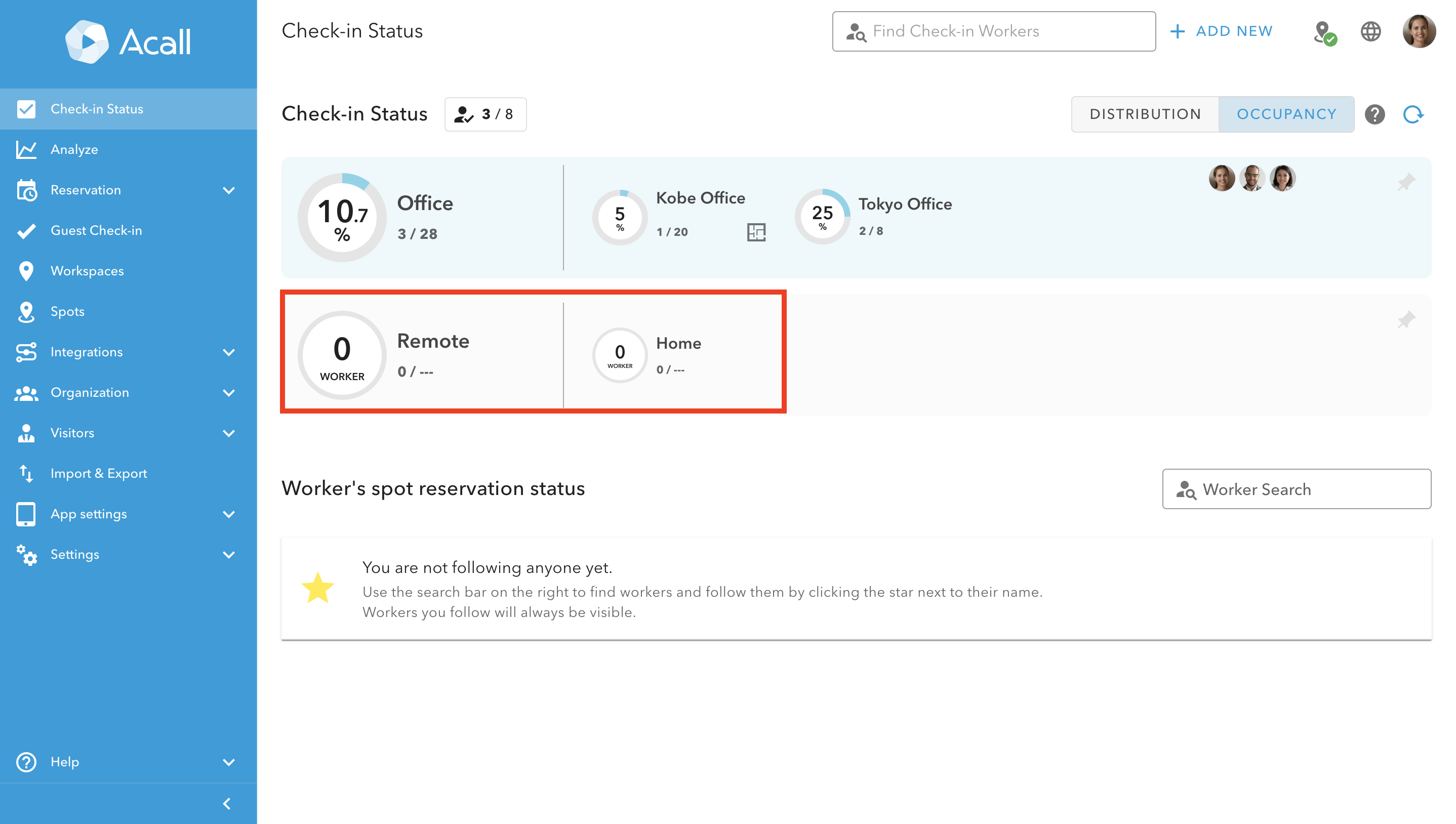Viewport: 1456px width, 824px height.
Task: Click the refresh icon near Occupancy
Action: click(x=1413, y=114)
